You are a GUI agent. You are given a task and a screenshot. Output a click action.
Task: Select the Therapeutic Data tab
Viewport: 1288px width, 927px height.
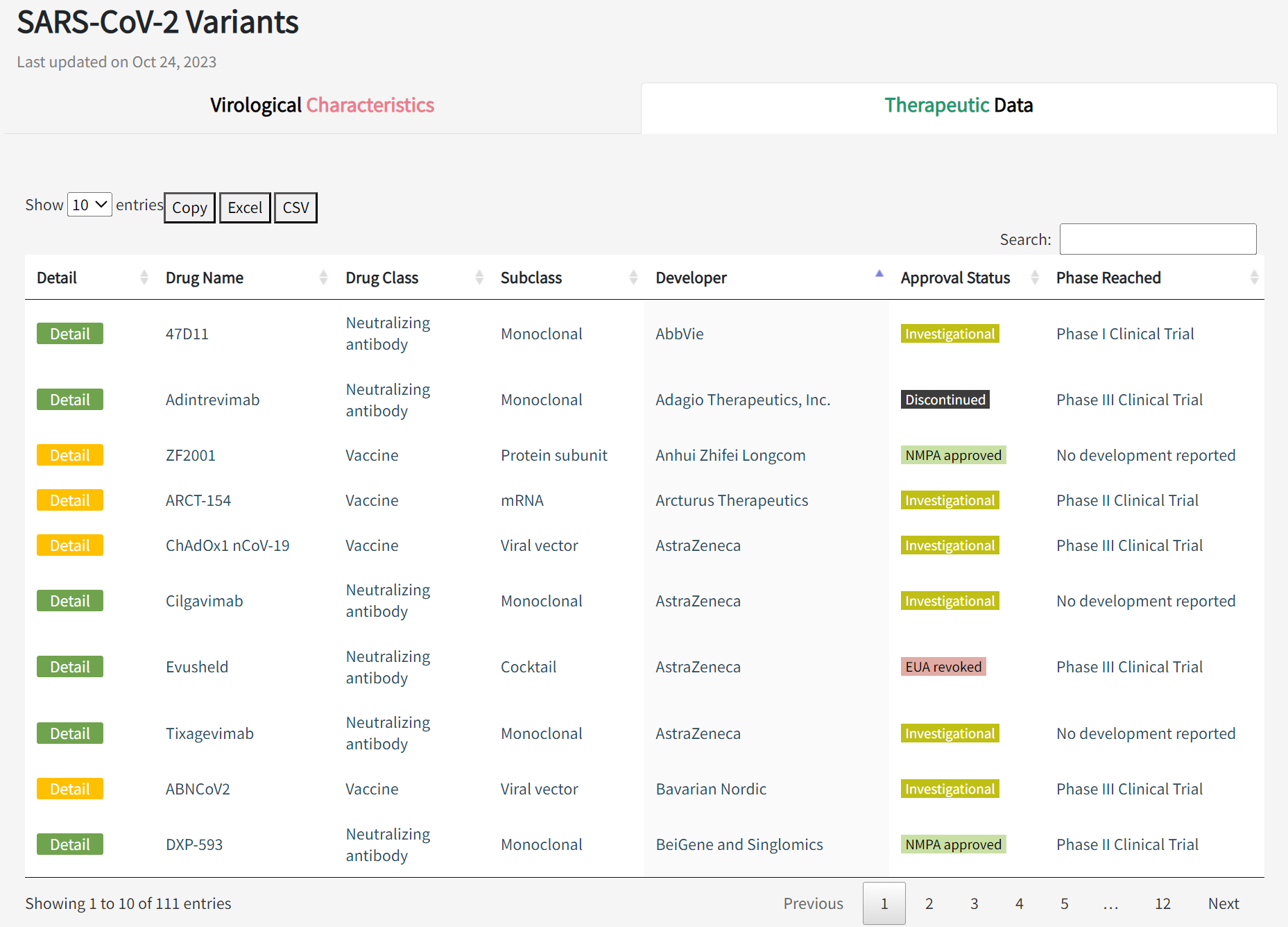958,105
